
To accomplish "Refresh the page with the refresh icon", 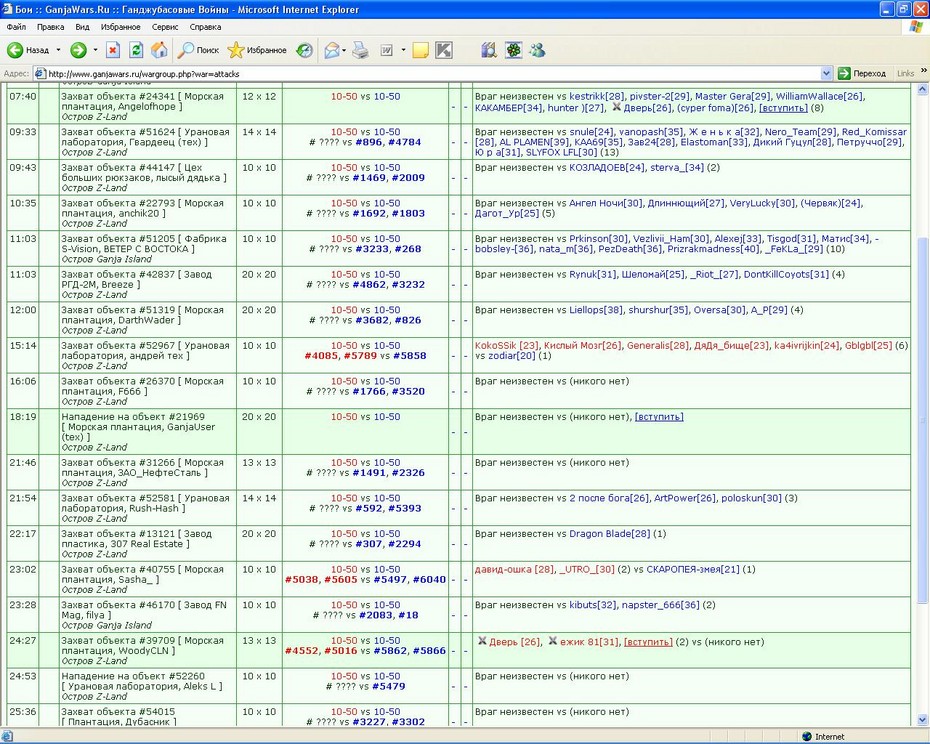I will coord(136,50).
